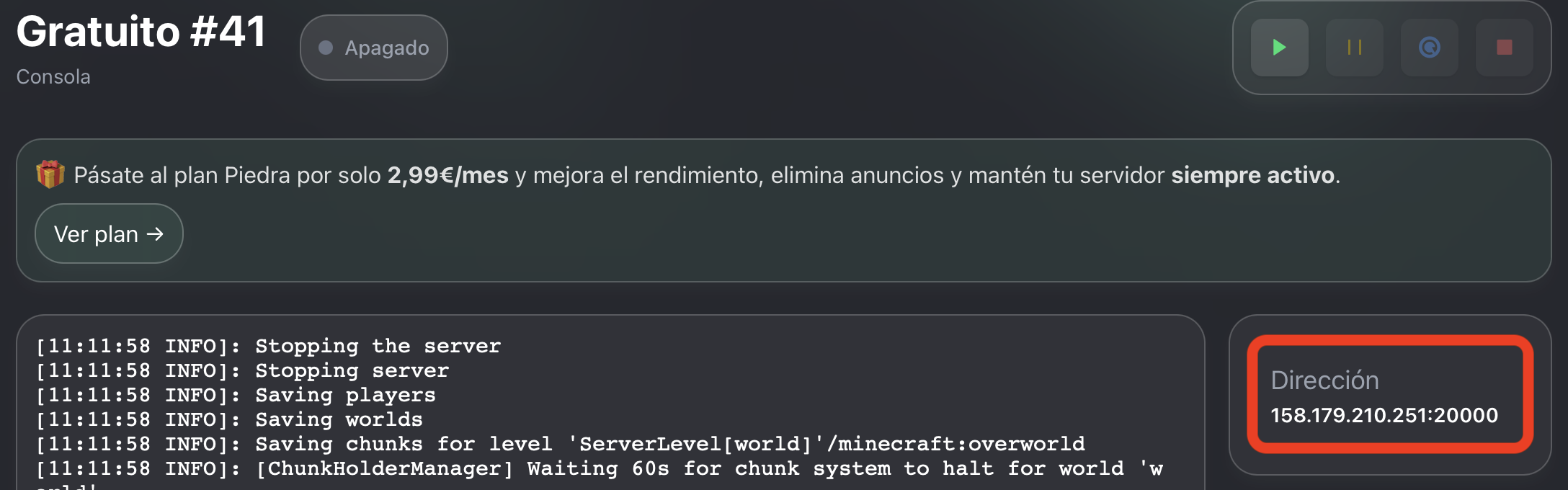1568x490 pixels.
Task: Select the Gratuito #41 server title
Action: point(141,32)
